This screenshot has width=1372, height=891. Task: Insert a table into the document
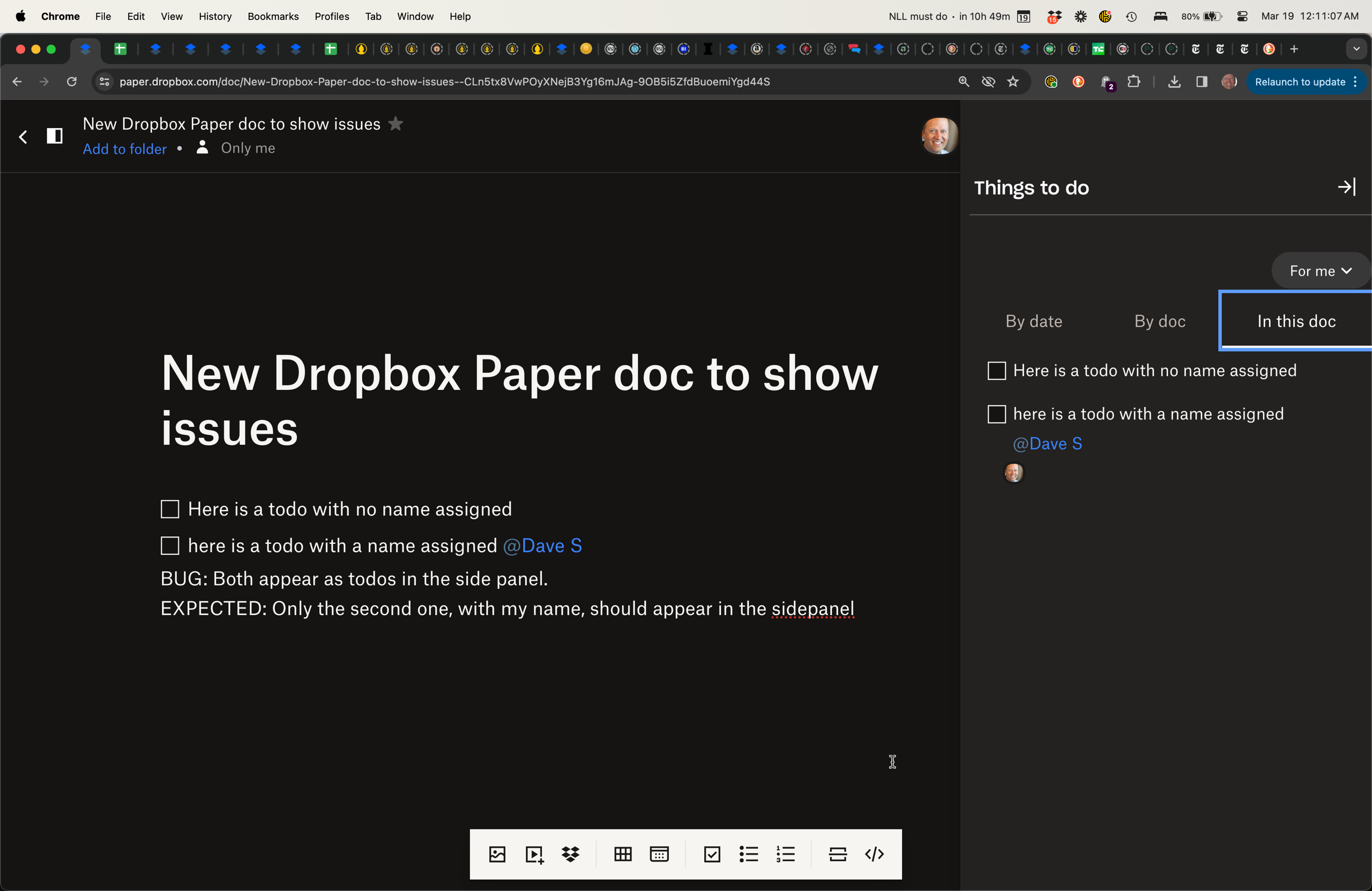622,854
